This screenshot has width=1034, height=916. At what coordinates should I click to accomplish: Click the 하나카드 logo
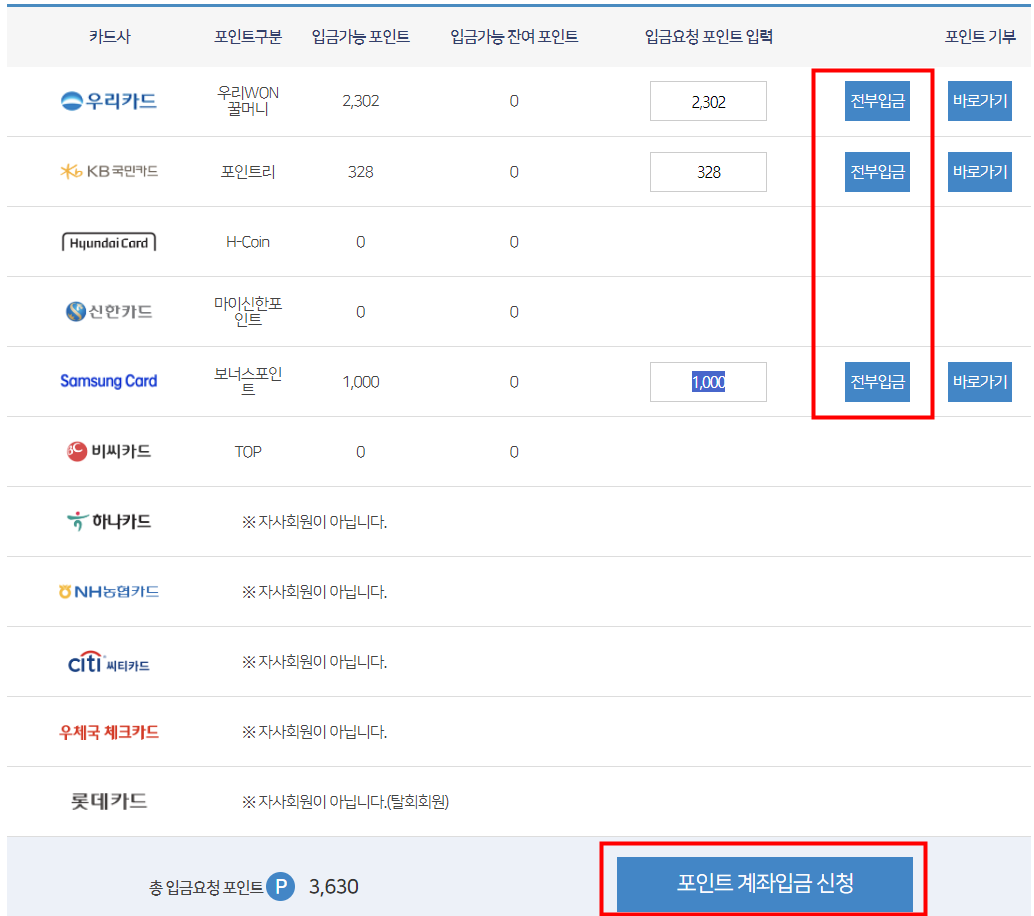(x=108, y=521)
